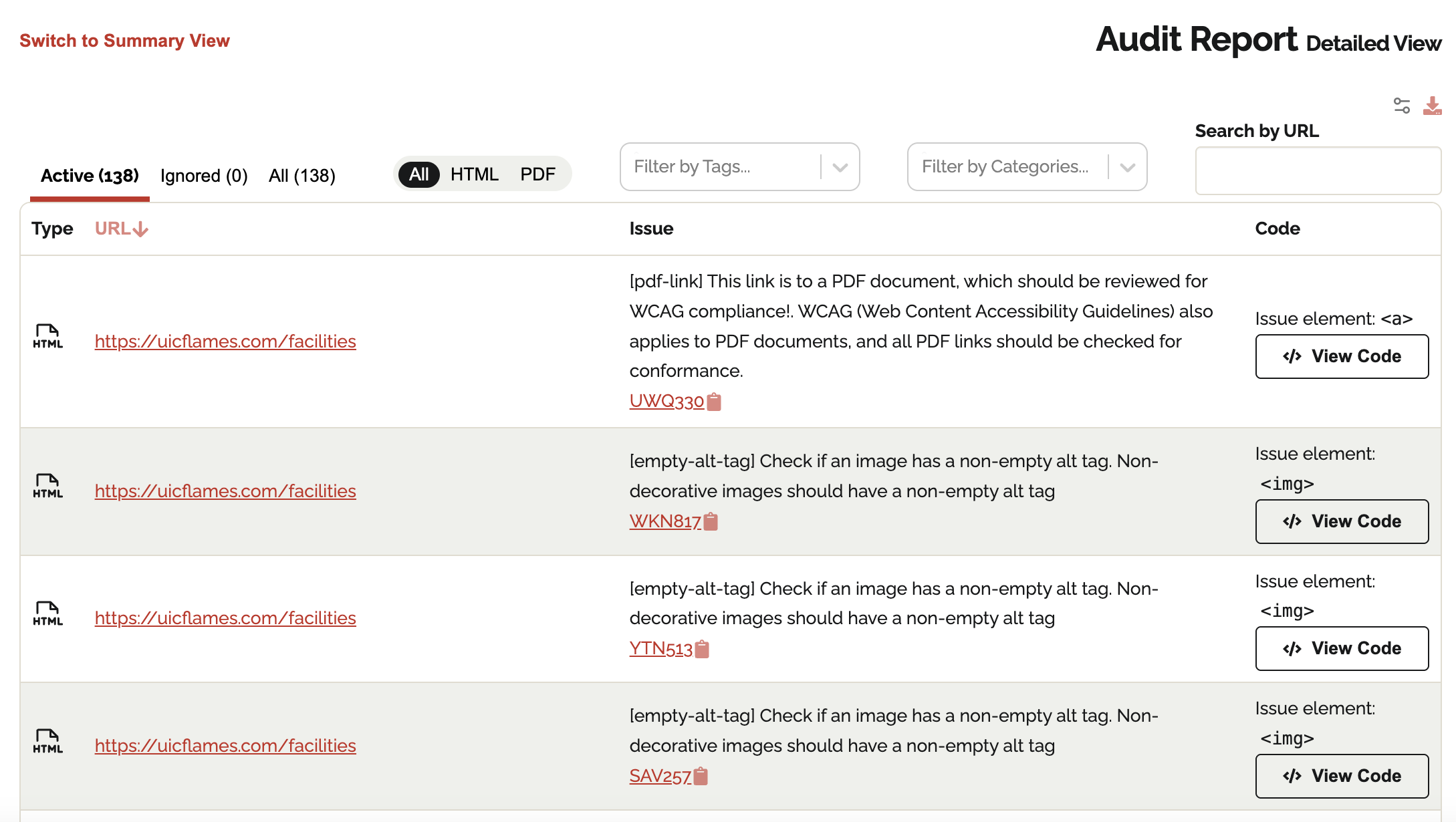
Task: Click the Issue column header
Action: (x=651, y=229)
